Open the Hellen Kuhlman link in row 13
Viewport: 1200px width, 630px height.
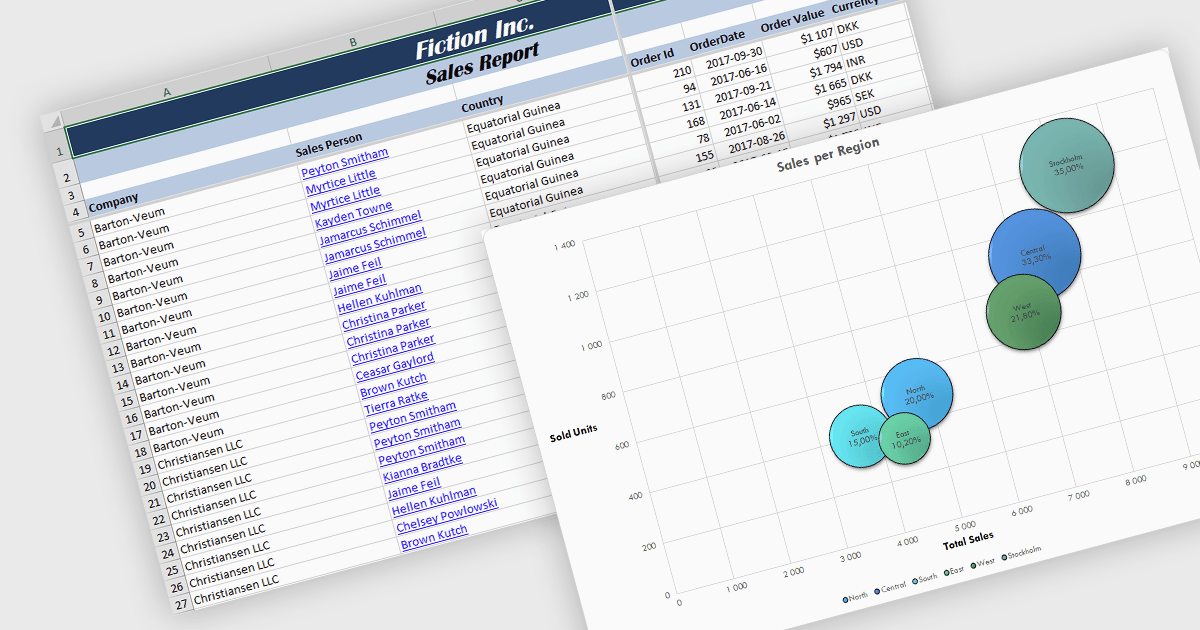click(379, 298)
